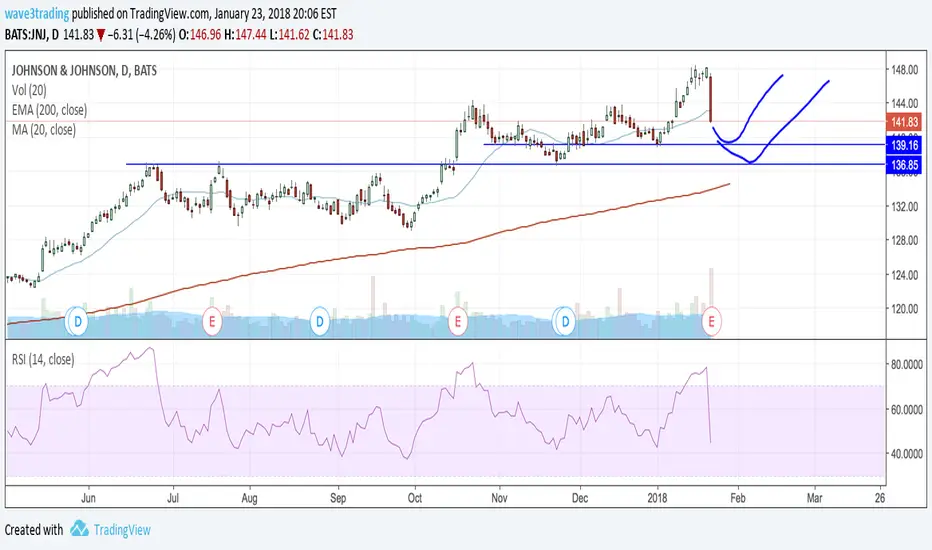Click the earnings E marker in mid-July

(x=212, y=322)
